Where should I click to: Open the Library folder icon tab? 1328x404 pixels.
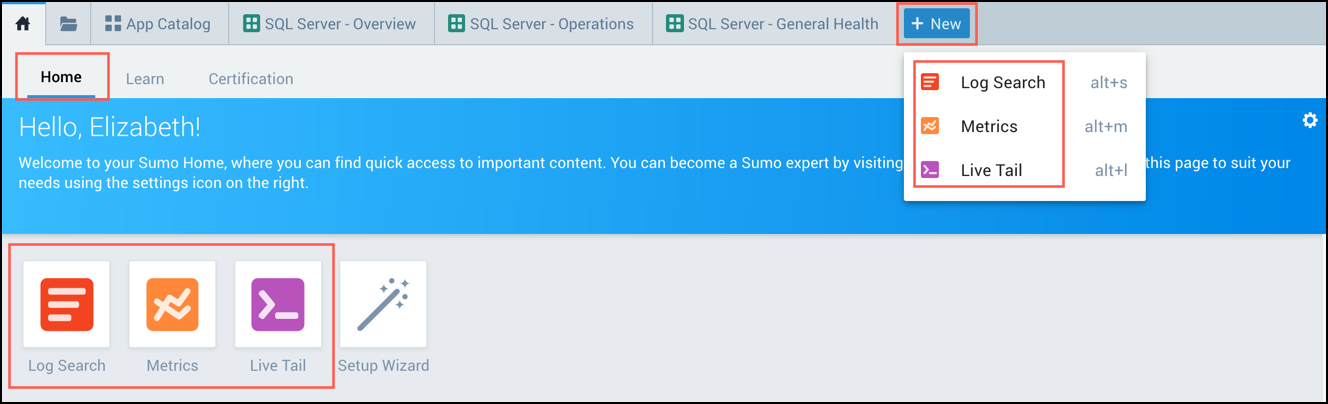pyautogui.click(x=68, y=24)
